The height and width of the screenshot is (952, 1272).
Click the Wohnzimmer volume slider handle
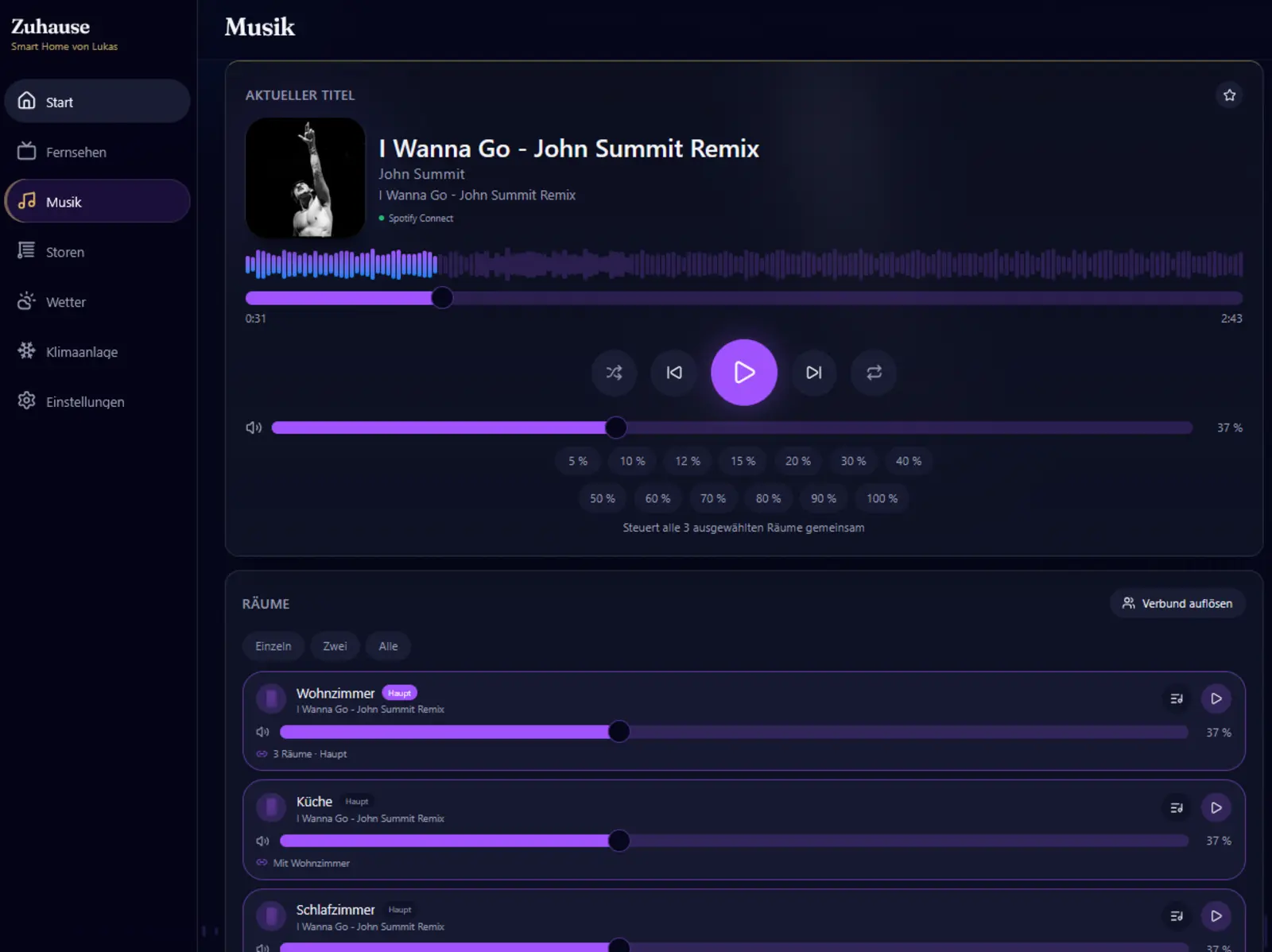click(x=619, y=732)
